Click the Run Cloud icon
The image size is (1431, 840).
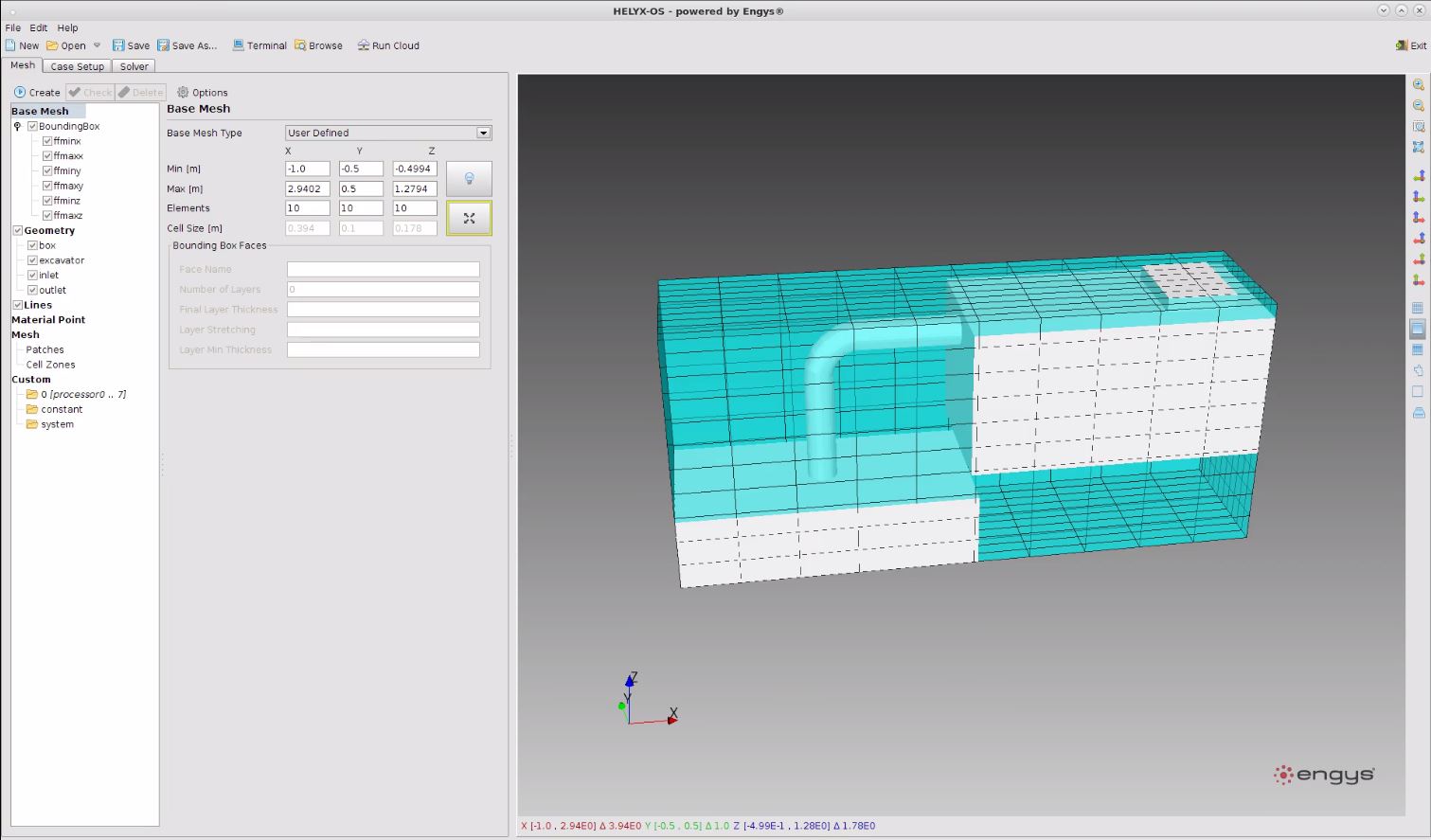point(363,45)
